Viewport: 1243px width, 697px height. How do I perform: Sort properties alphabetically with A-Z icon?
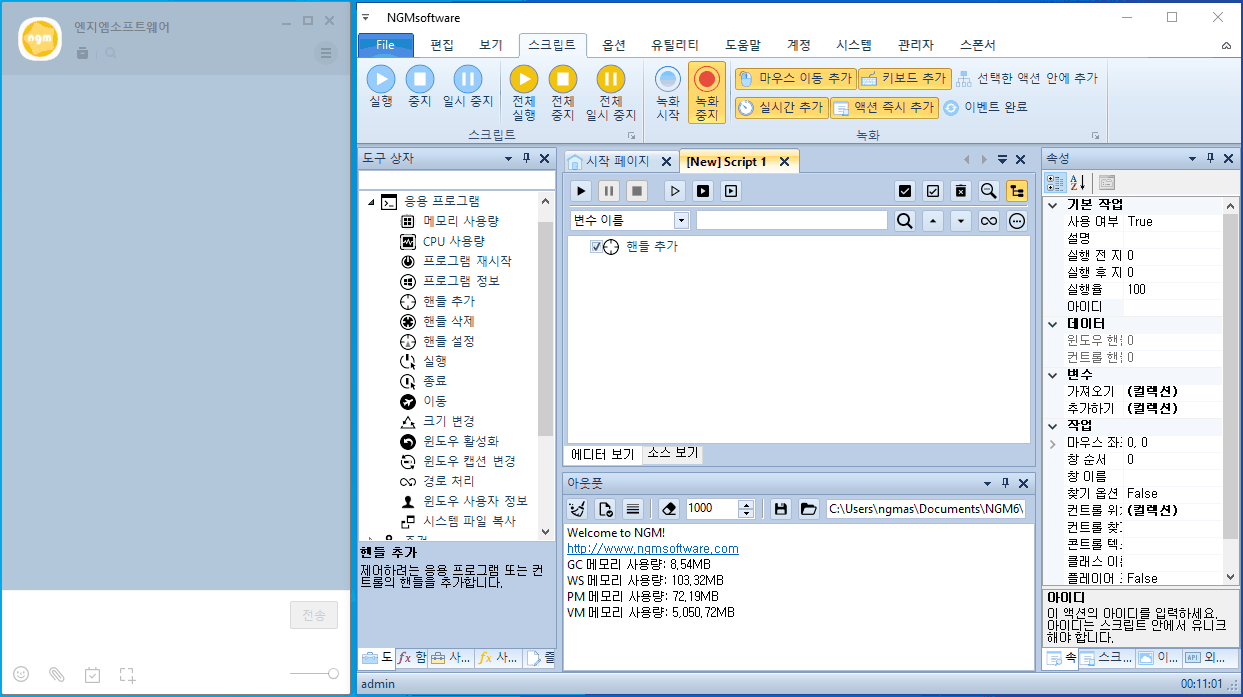click(1078, 182)
